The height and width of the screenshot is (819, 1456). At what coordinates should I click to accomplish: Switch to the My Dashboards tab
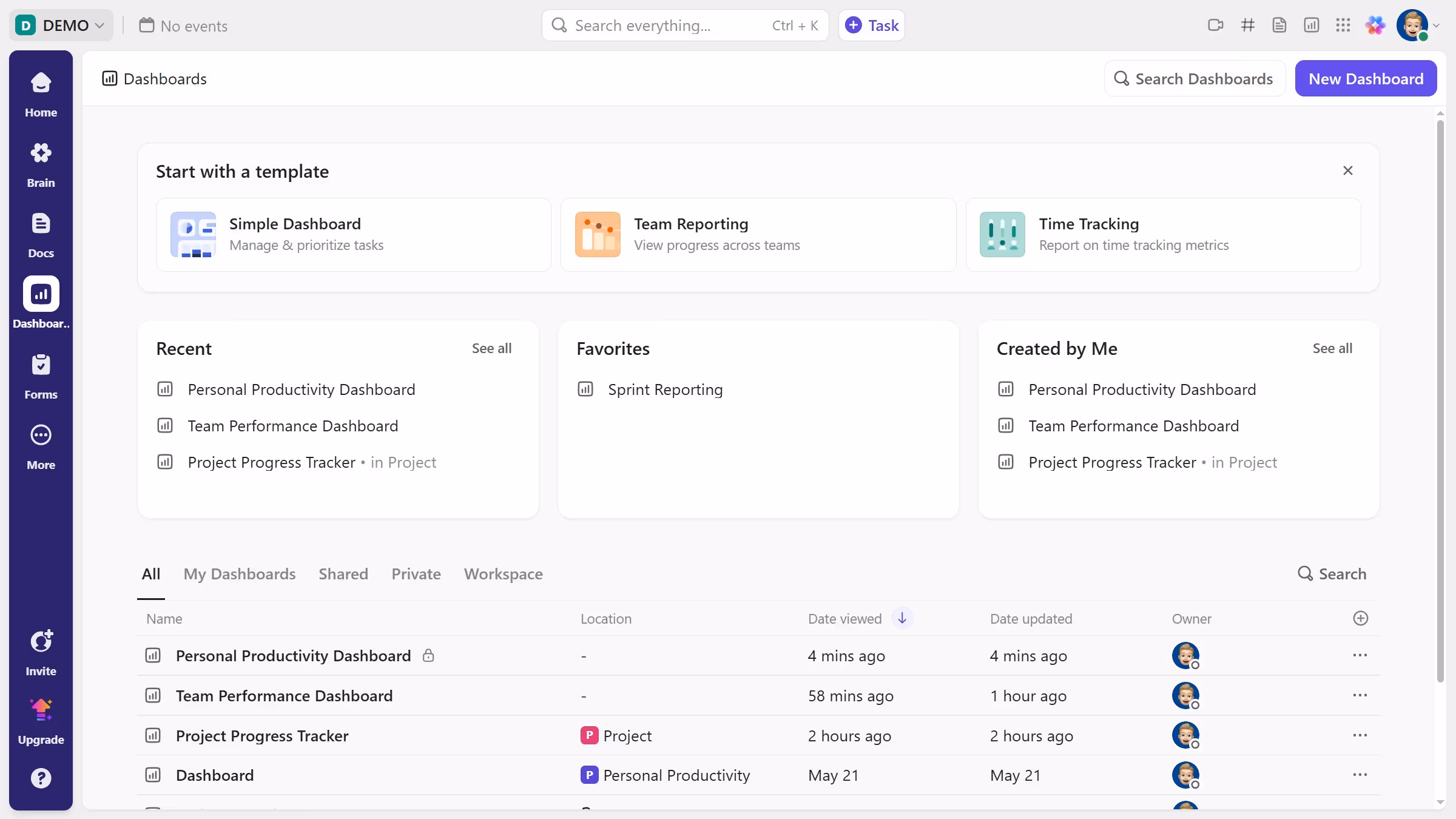pyautogui.click(x=240, y=574)
